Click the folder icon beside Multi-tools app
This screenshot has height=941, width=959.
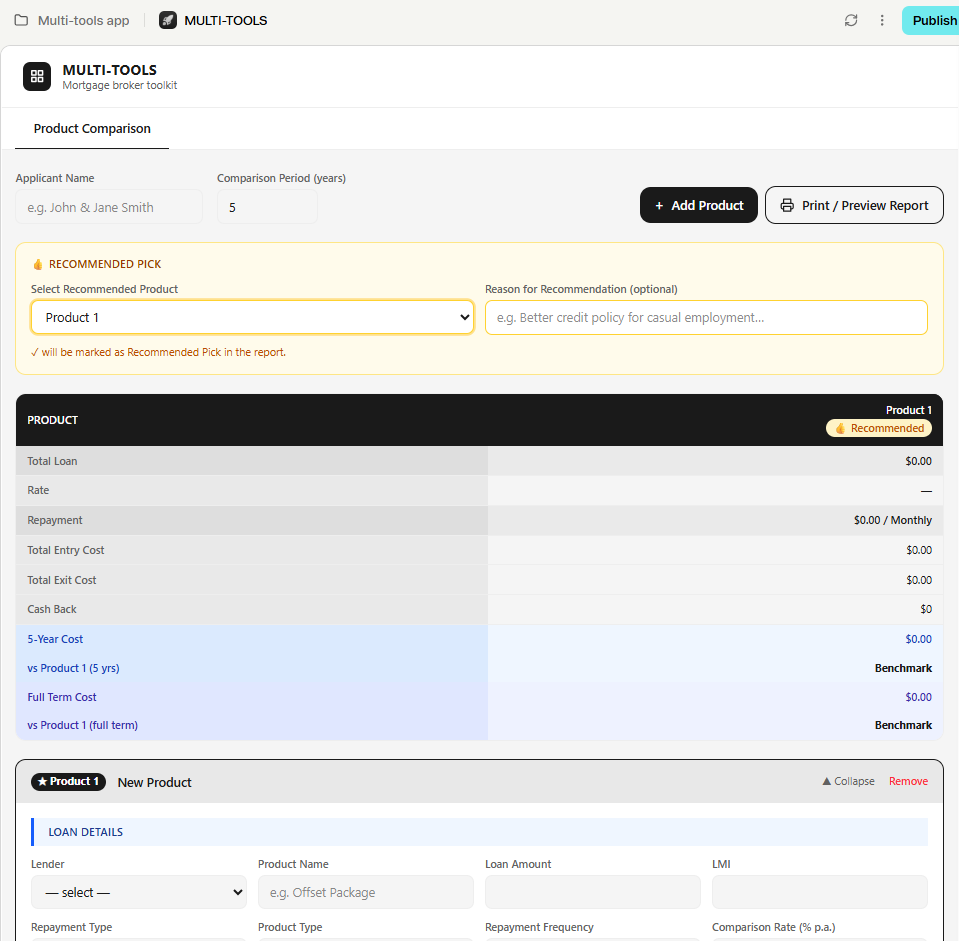pyautogui.click(x=21, y=20)
